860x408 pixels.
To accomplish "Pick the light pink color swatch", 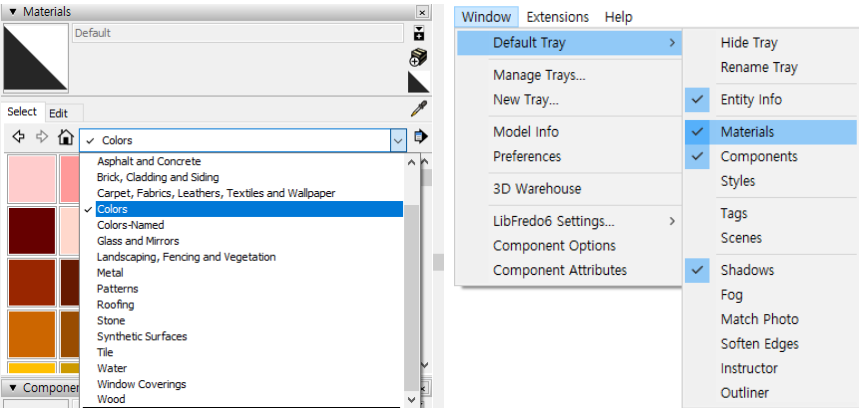I will point(32,179).
